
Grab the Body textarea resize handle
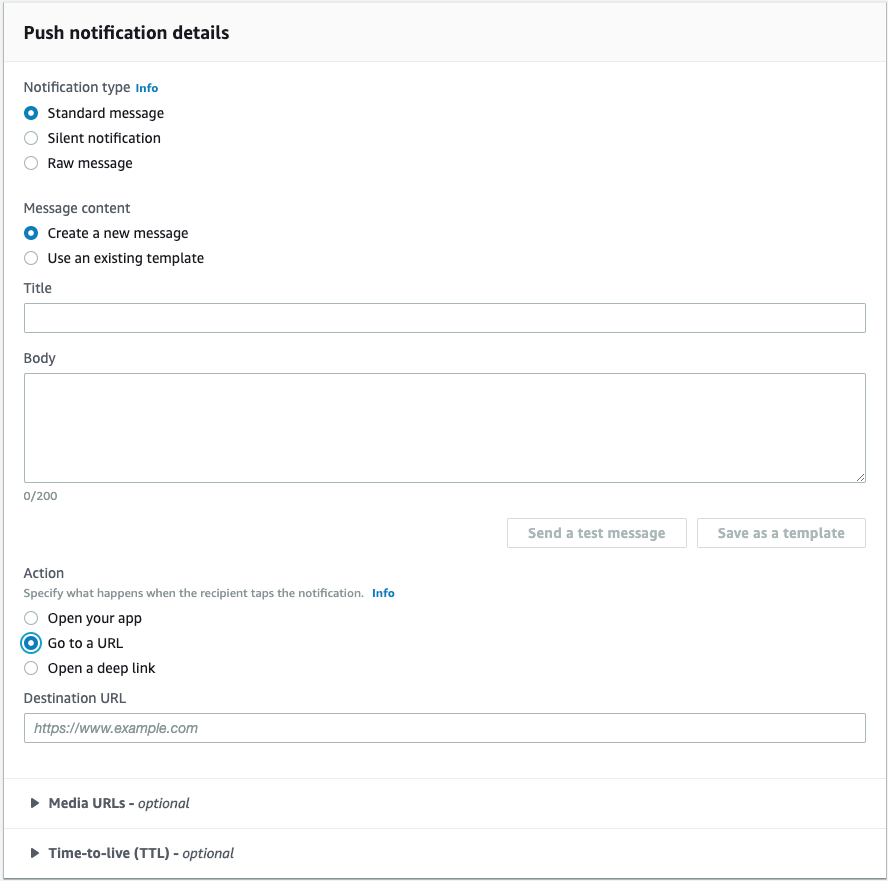[x=860, y=477]
